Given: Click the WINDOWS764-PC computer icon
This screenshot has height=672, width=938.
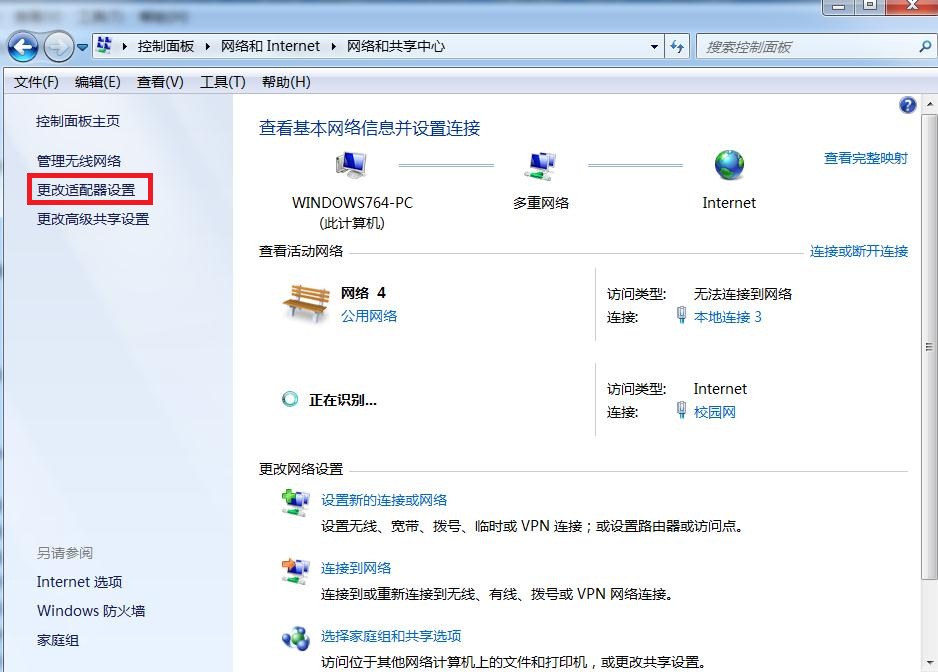Looking at the screenshot, I should [x=352, y=163].
